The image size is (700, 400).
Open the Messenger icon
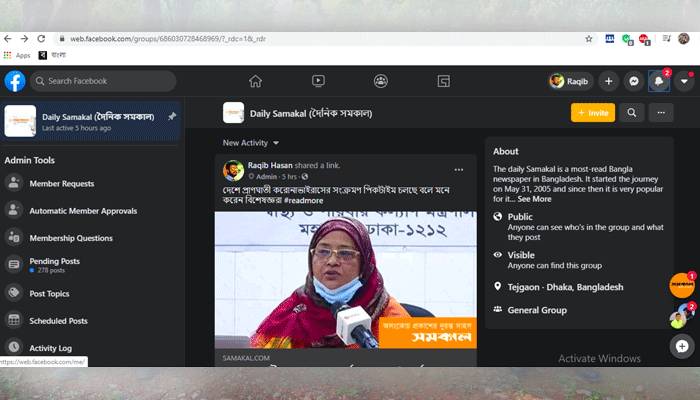click(x=633, y=81)
